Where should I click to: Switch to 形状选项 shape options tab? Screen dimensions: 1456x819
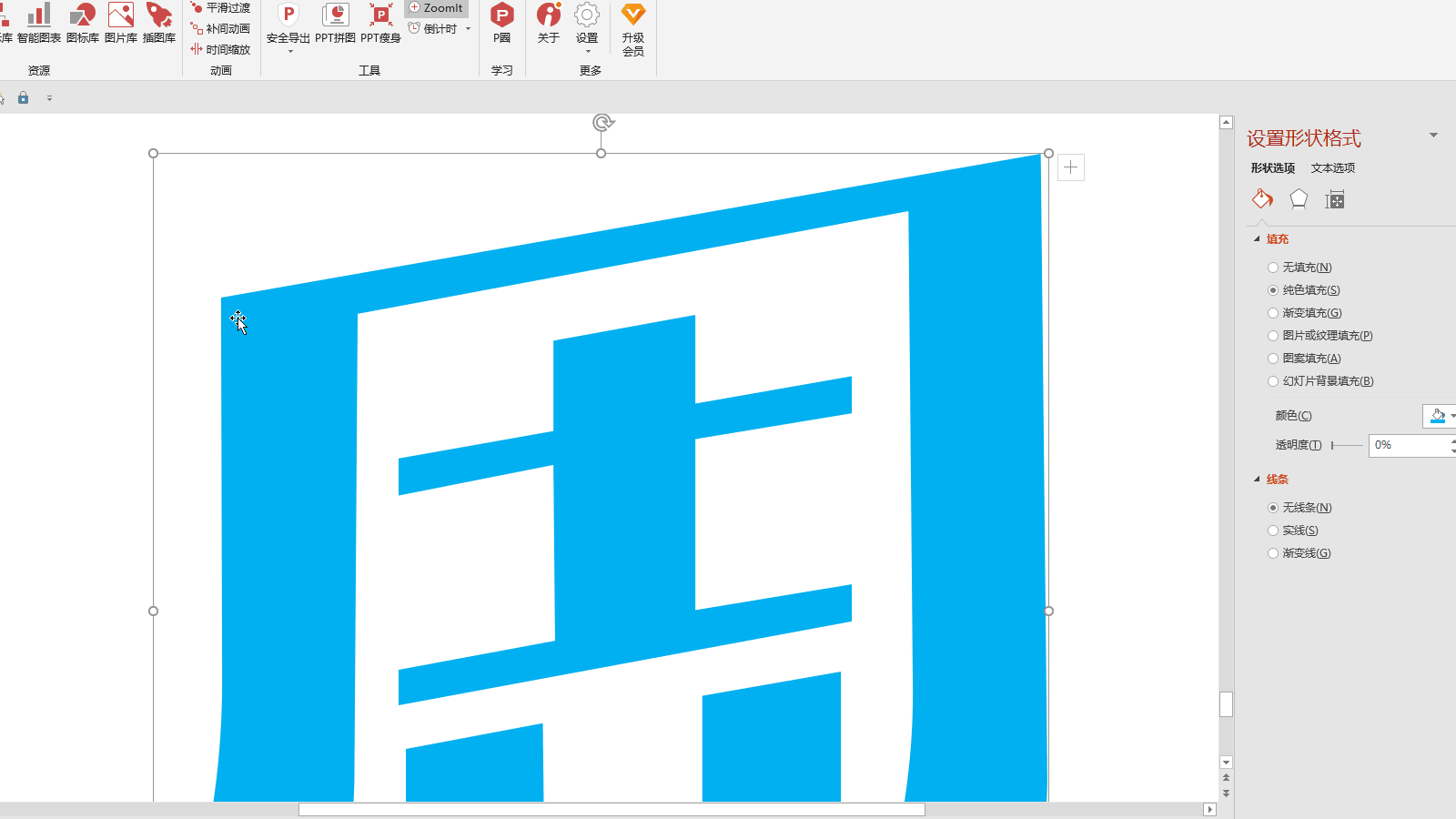tap(1272, 168)
